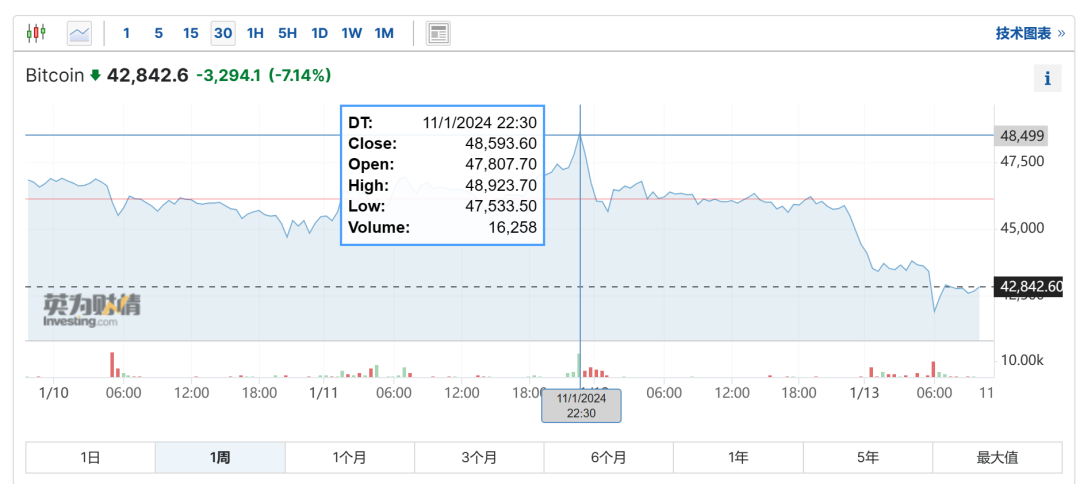Click the 48,499 price axis label
The width and height of the screenshot is (1080, 484).
(x=1018, y=135)
